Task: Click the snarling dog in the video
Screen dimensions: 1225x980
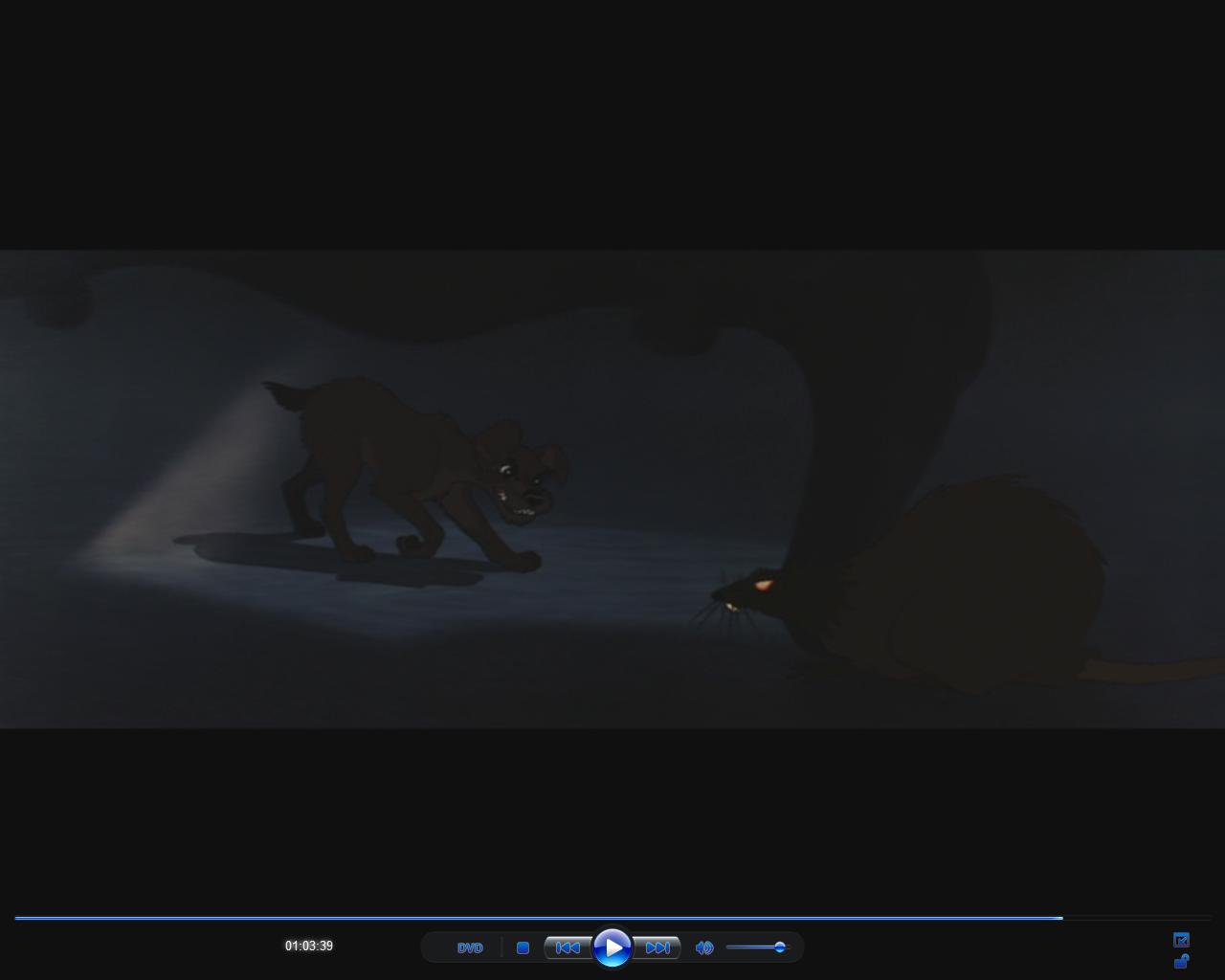Action: pyautogui.click(x=421, y=474)
